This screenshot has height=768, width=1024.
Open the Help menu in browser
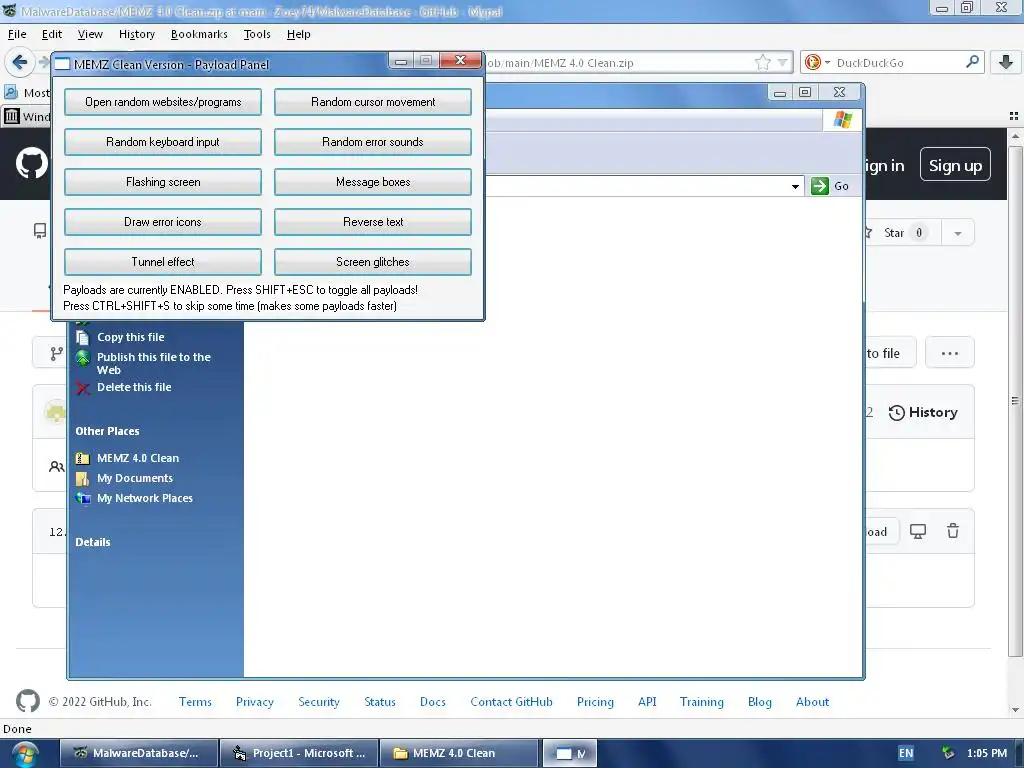click(x=298, y=34)
